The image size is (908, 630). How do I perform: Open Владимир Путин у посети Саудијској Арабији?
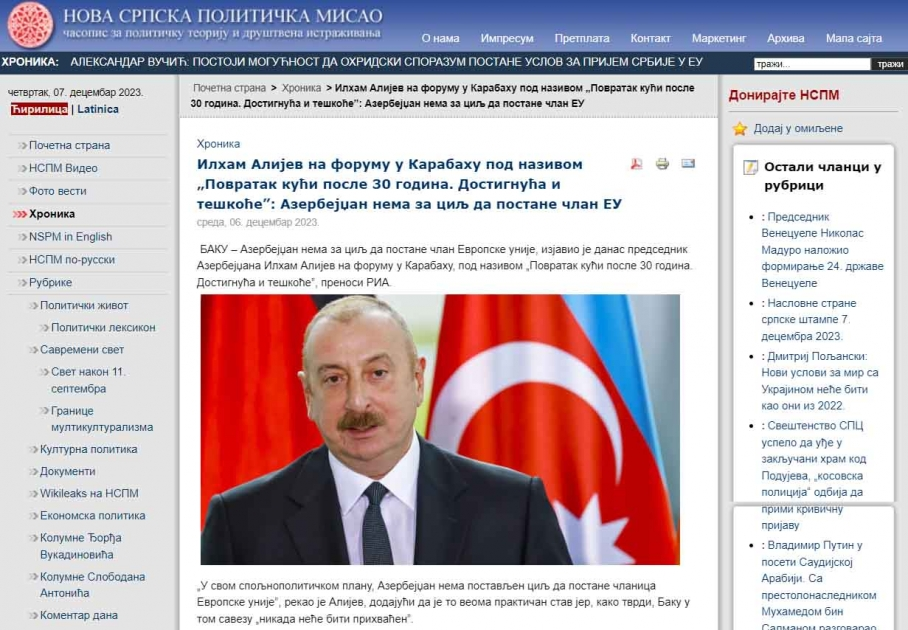[x=819, y=586]
